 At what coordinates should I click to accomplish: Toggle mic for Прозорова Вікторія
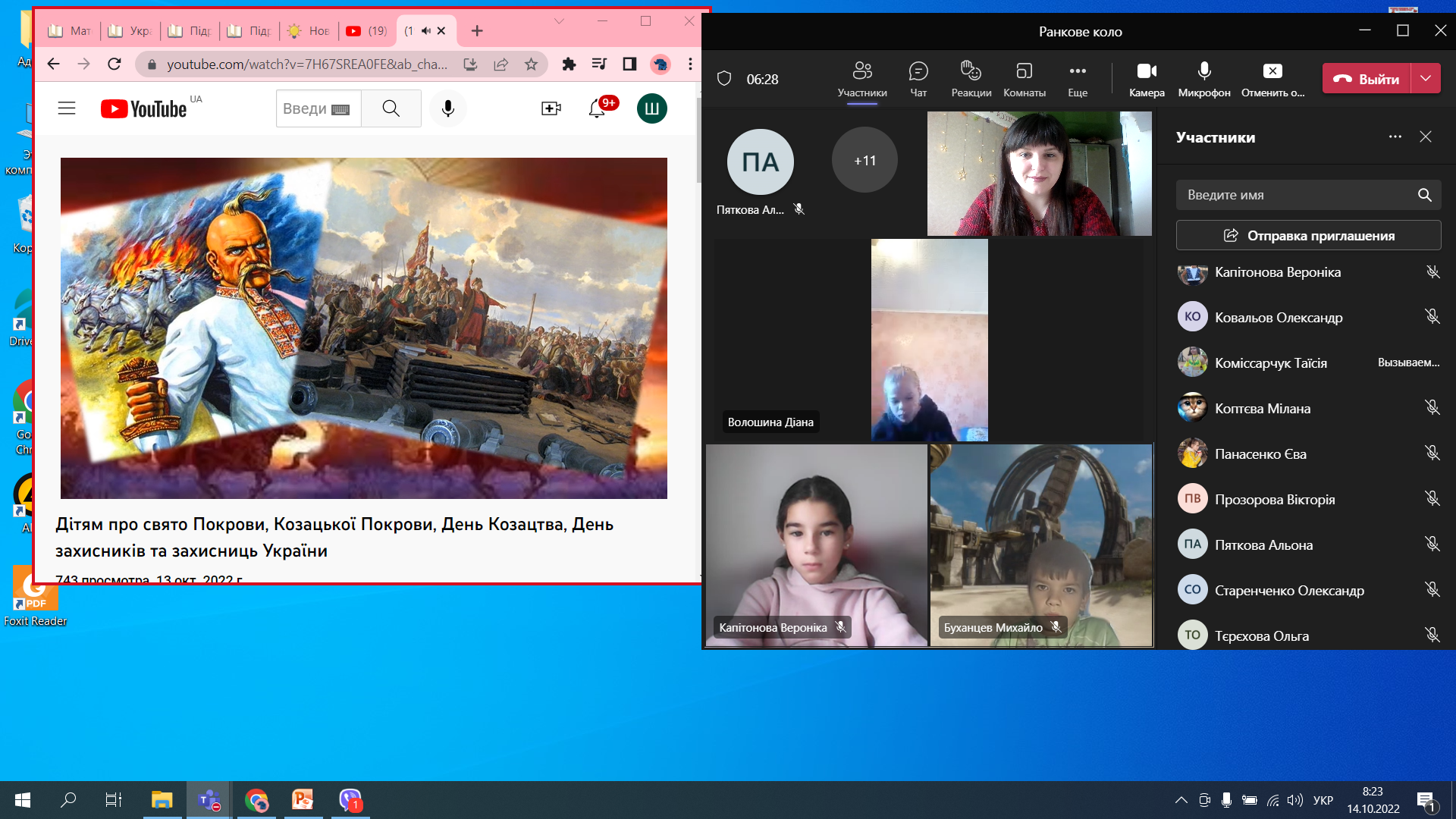point(1432,499)
